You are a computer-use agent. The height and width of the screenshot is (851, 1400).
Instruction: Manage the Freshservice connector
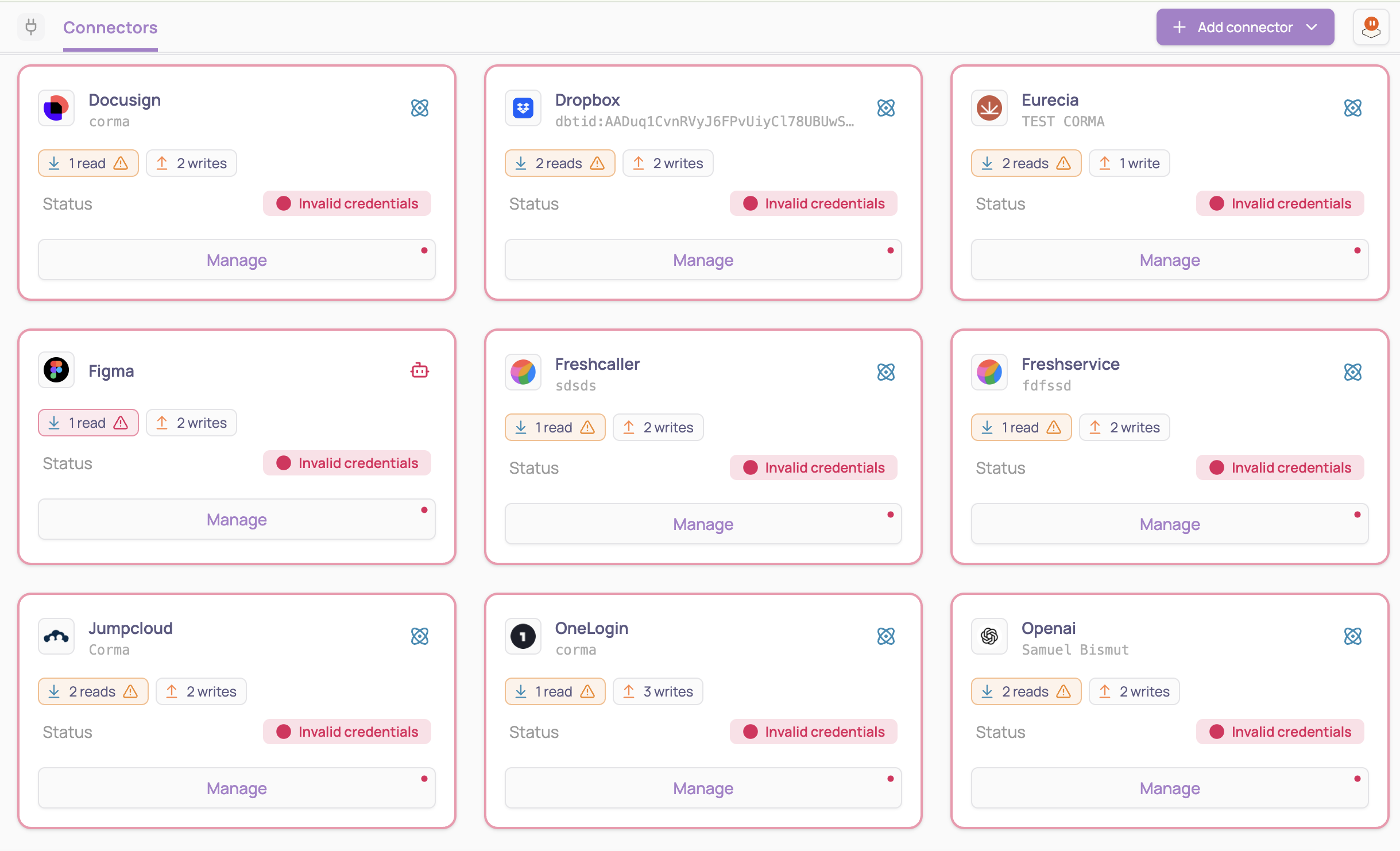coord(1170,524)
